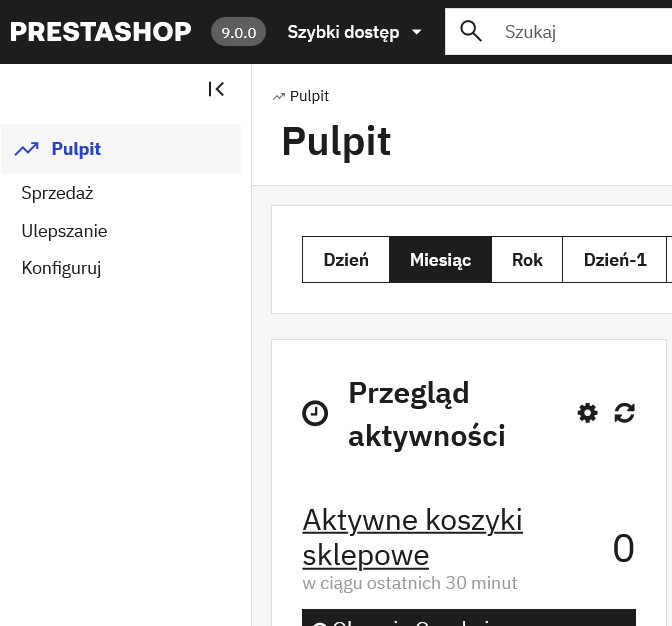
Task: Open Aktywne koszyki sklepowe link
Action: coord(412,537)
